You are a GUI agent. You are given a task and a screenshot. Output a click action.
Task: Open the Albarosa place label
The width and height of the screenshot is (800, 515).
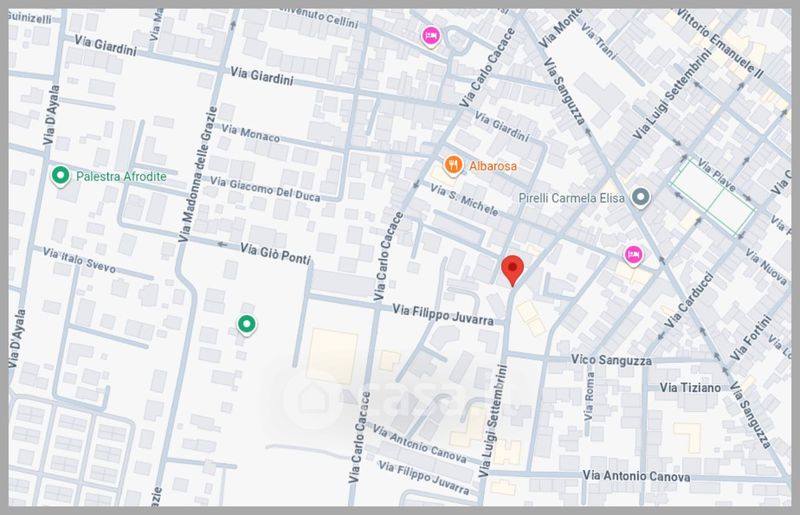pyautogui.click(x=493, y=165)
